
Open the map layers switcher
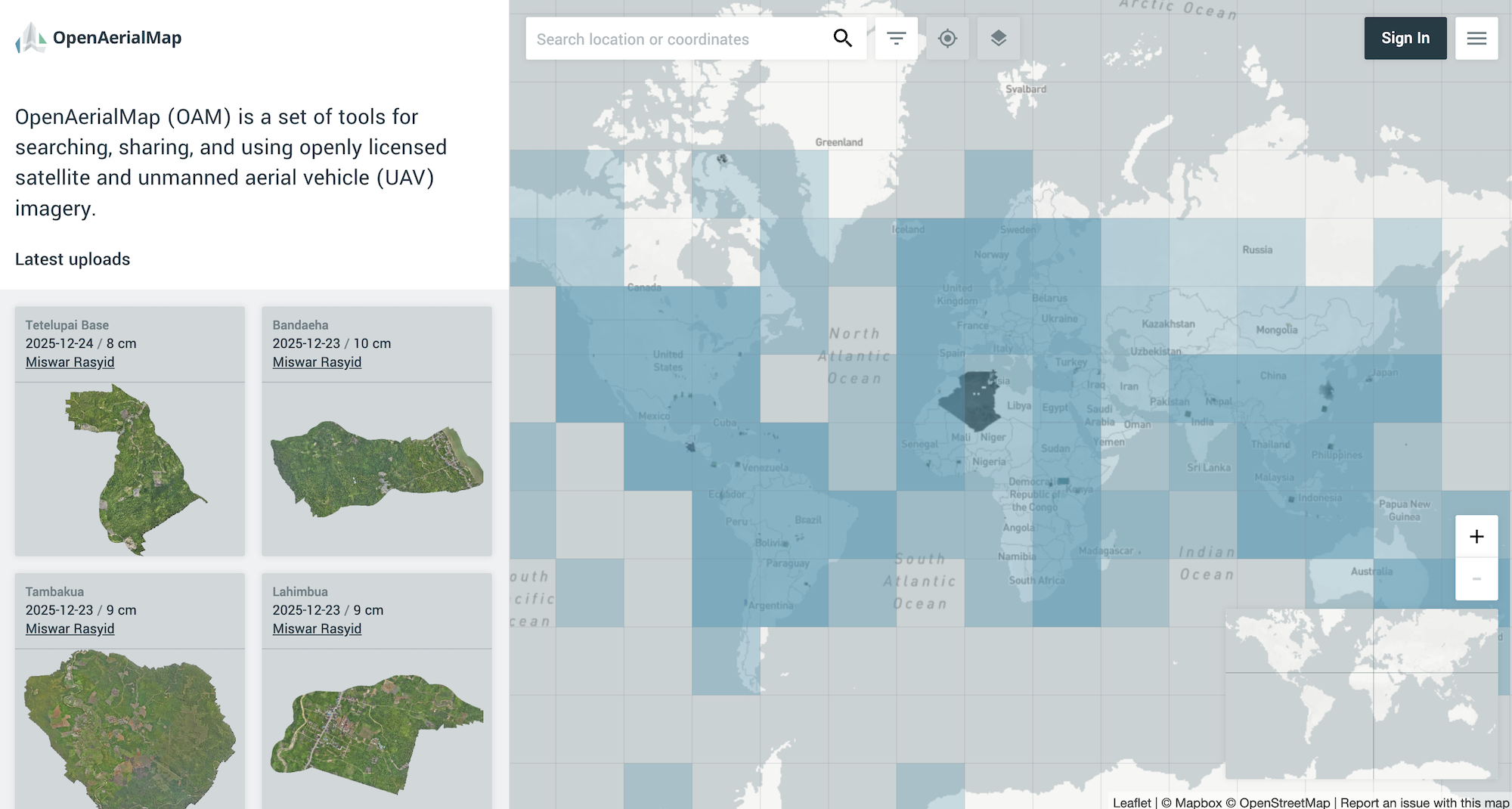(998, 39)
